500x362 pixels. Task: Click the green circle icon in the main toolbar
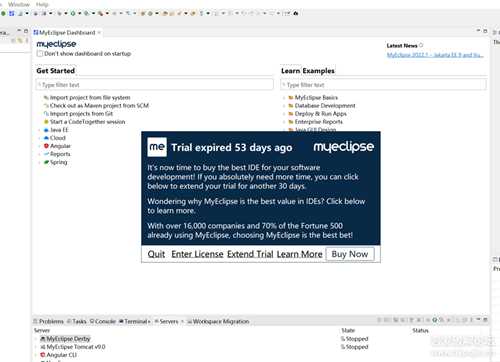[3, 13]
